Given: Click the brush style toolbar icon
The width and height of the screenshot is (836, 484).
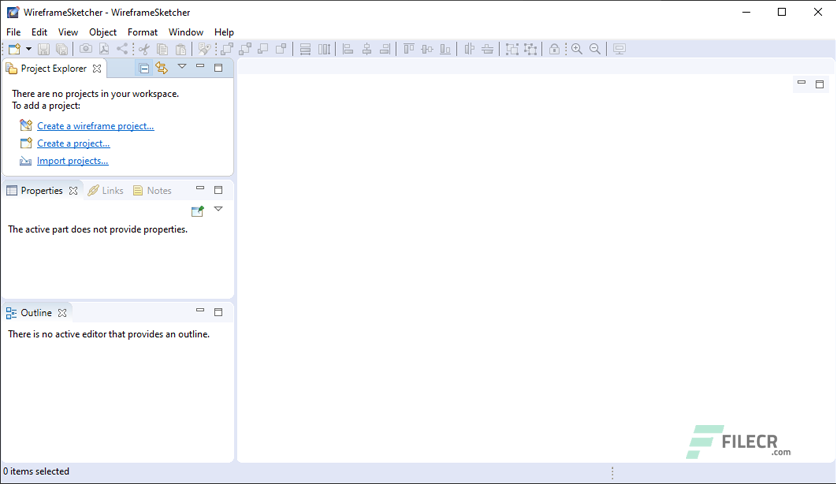Looking at the screenshot, I should pyautogui.click(x=204, y=49).
